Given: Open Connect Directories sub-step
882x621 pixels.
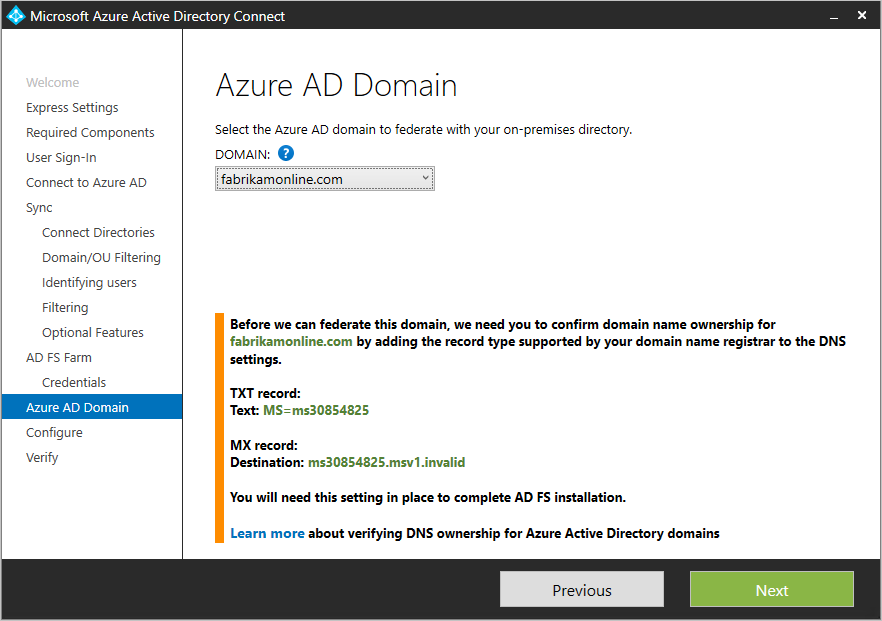Looking at the screenshot, I should 98,232.
